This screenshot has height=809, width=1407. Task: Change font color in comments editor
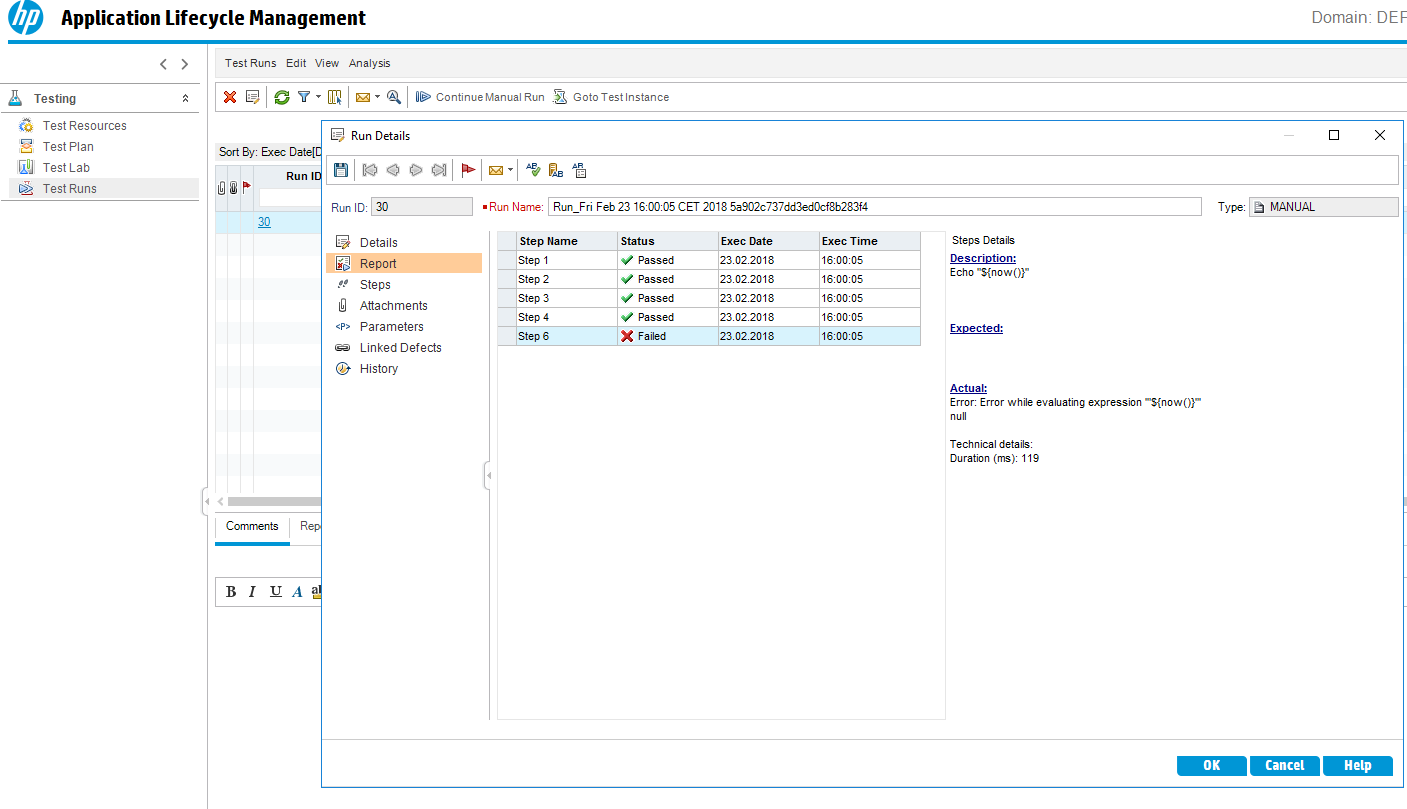pos(297,592)
